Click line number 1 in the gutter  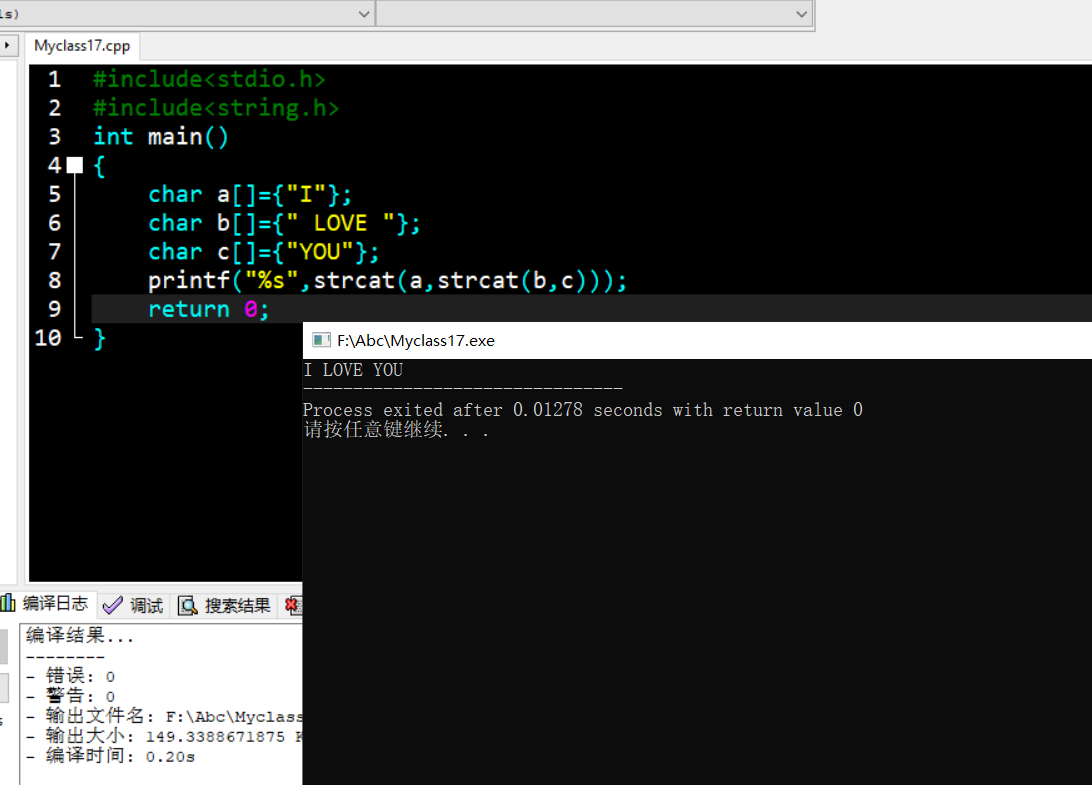54,79
